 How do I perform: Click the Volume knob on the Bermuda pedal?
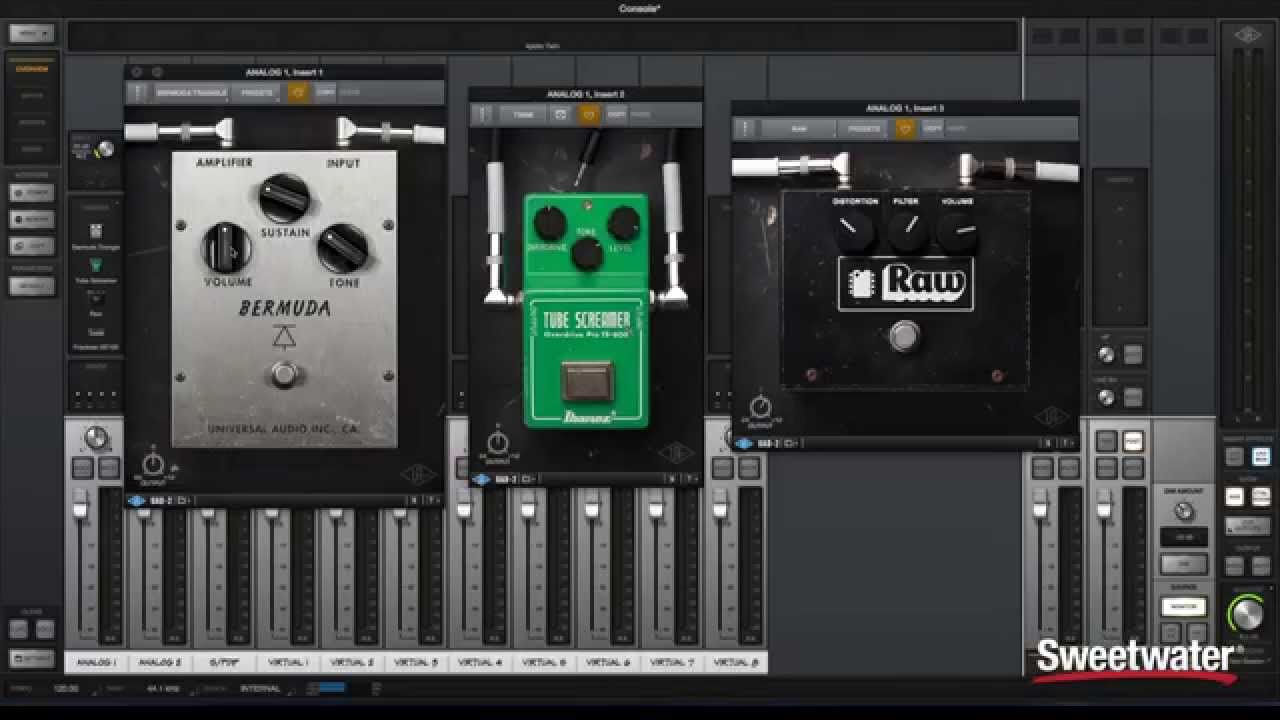[x=226, y=248]
